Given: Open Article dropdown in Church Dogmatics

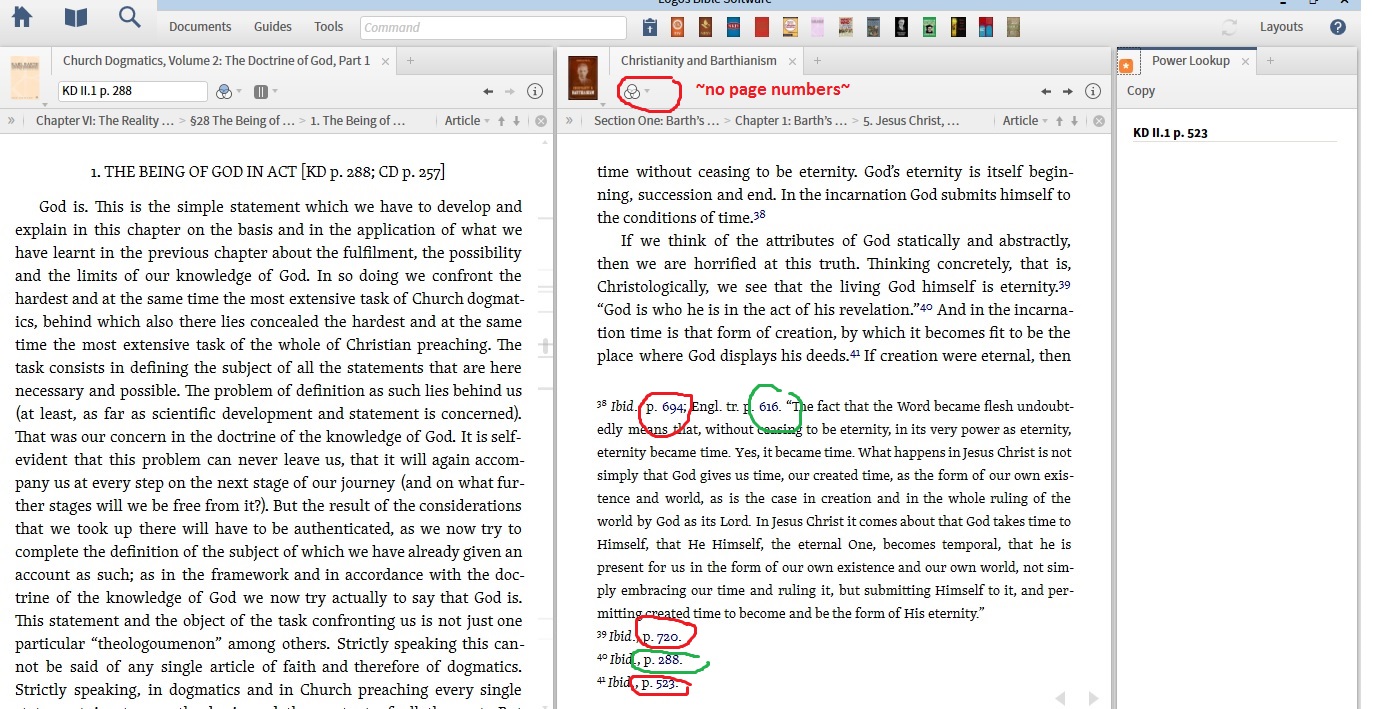Looking at the screenshot, I should (x=467, y=121).
